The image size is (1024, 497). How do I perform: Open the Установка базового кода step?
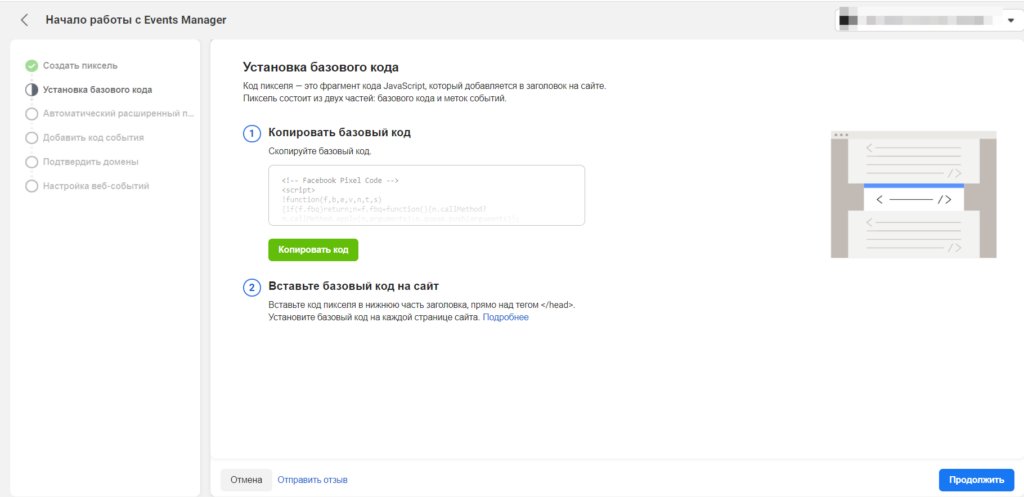click(x=97, y=90)
